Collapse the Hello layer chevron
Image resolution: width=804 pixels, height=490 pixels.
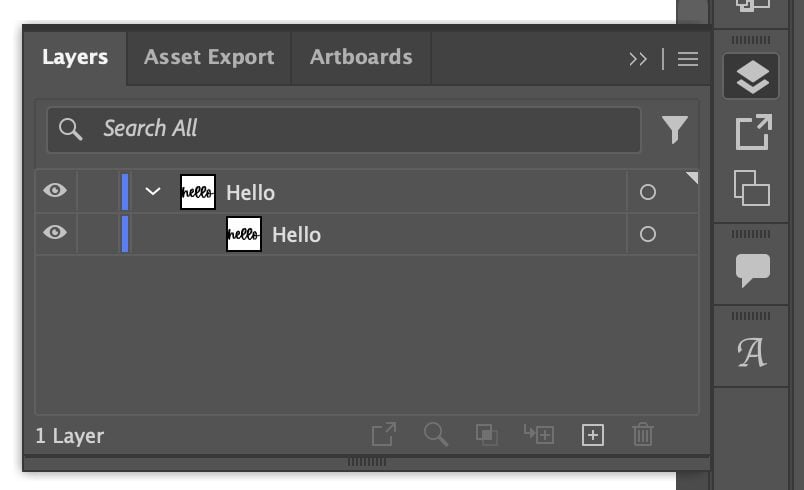point(153,192)
